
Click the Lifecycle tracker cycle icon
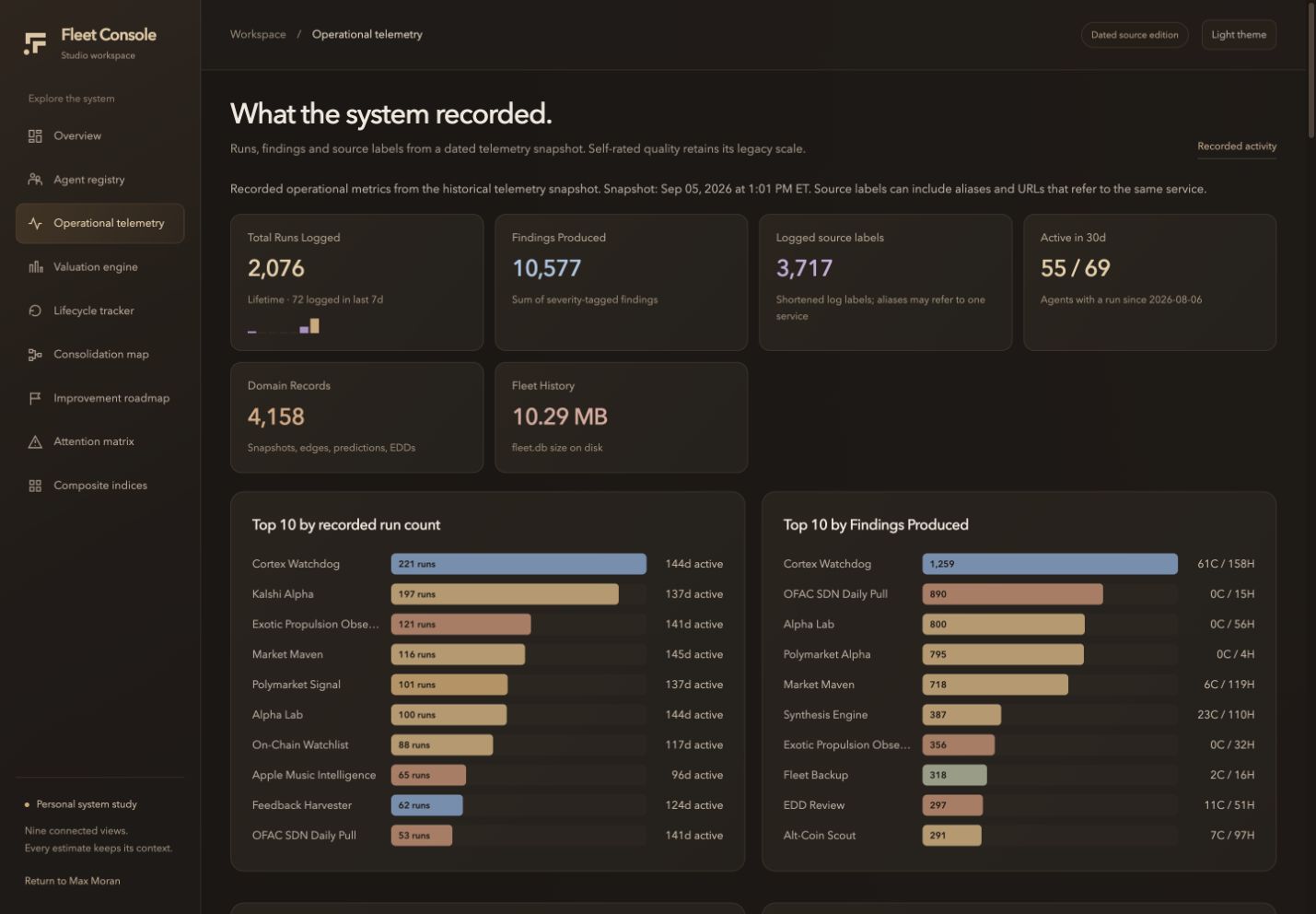click(x=35, y=311)
